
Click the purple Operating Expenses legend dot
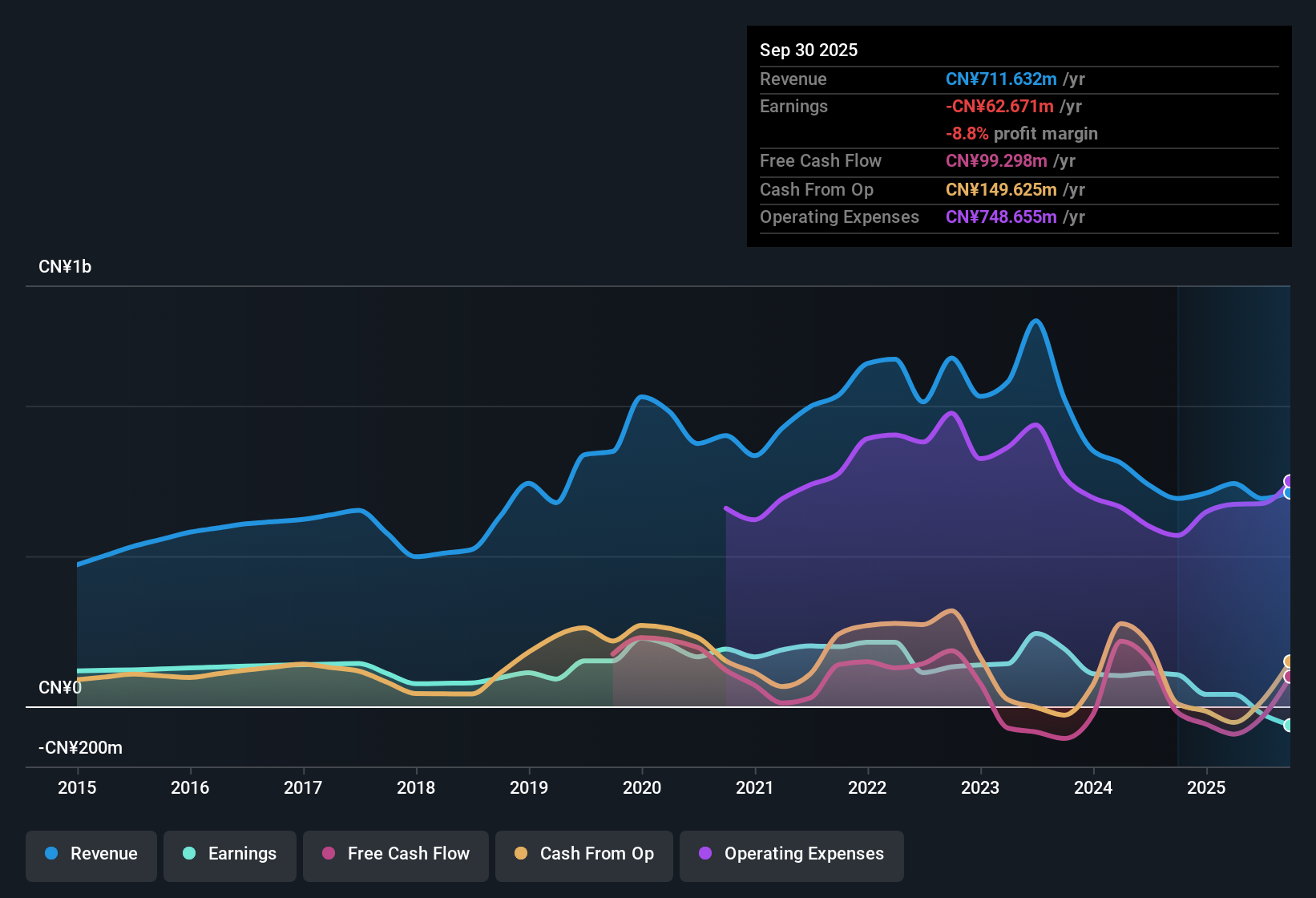point(703,854)
